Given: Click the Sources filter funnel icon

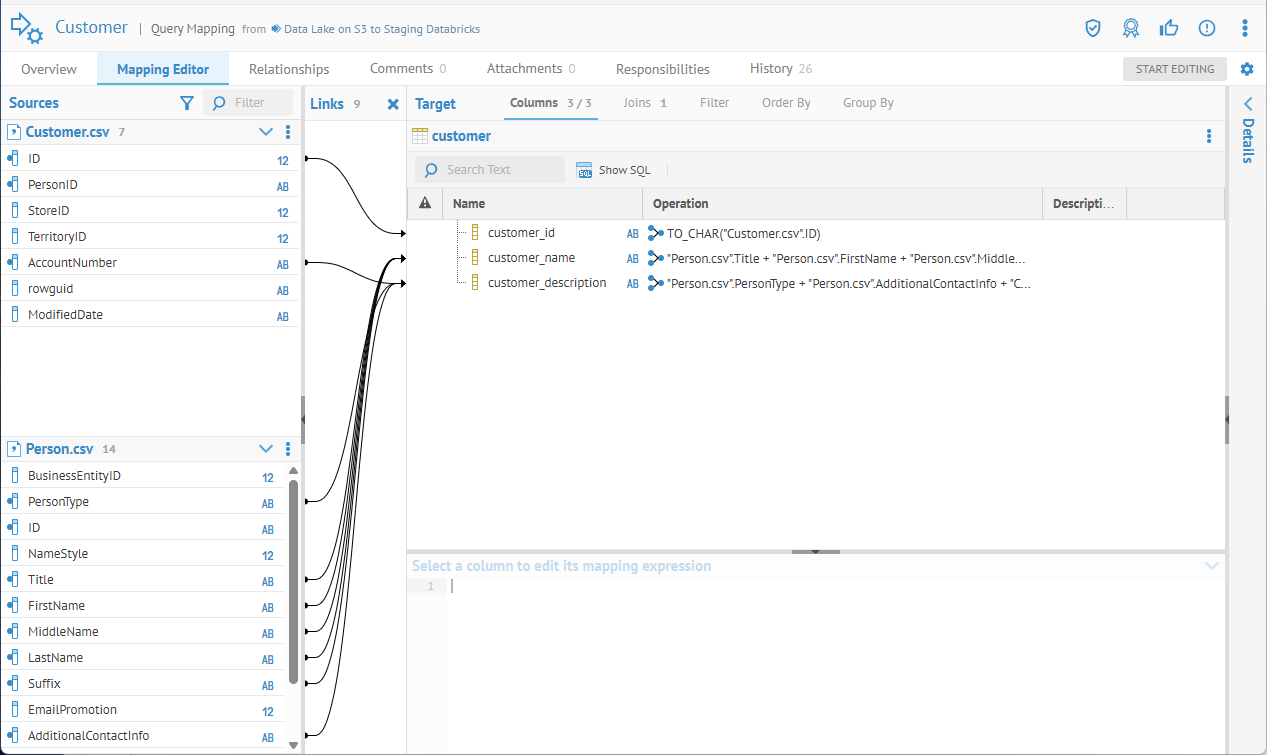Looking at the screenshot, I should tap(186, 103).
